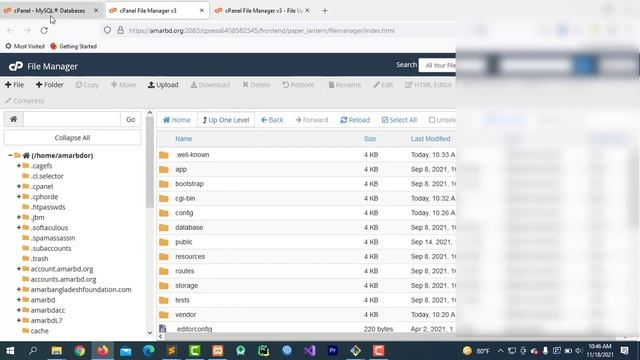This screenshot has height=360, width=640.
Task: Click the Copy toolbar item
Action: click(87, 85)
